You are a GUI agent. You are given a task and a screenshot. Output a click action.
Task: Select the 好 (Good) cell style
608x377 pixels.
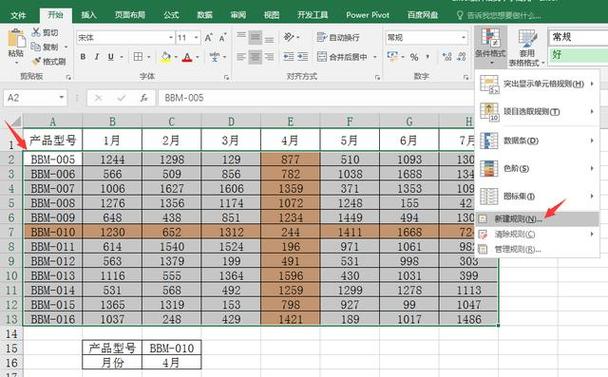[x=578, y=54]
